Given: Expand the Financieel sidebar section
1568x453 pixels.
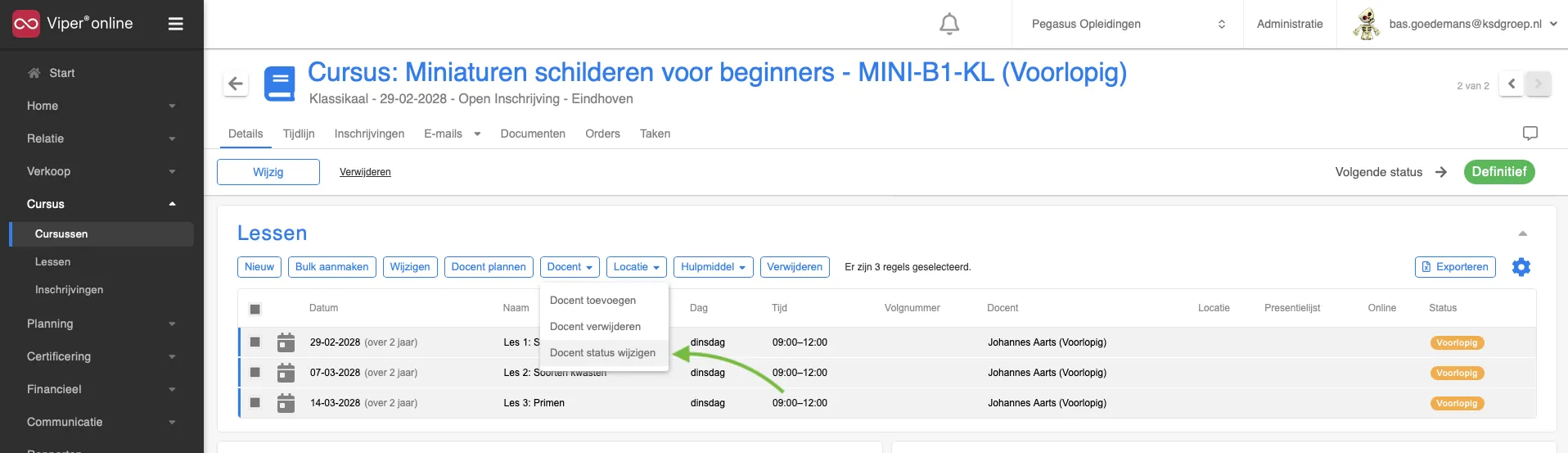Looking at the screenshot, I should click(101, 389).
